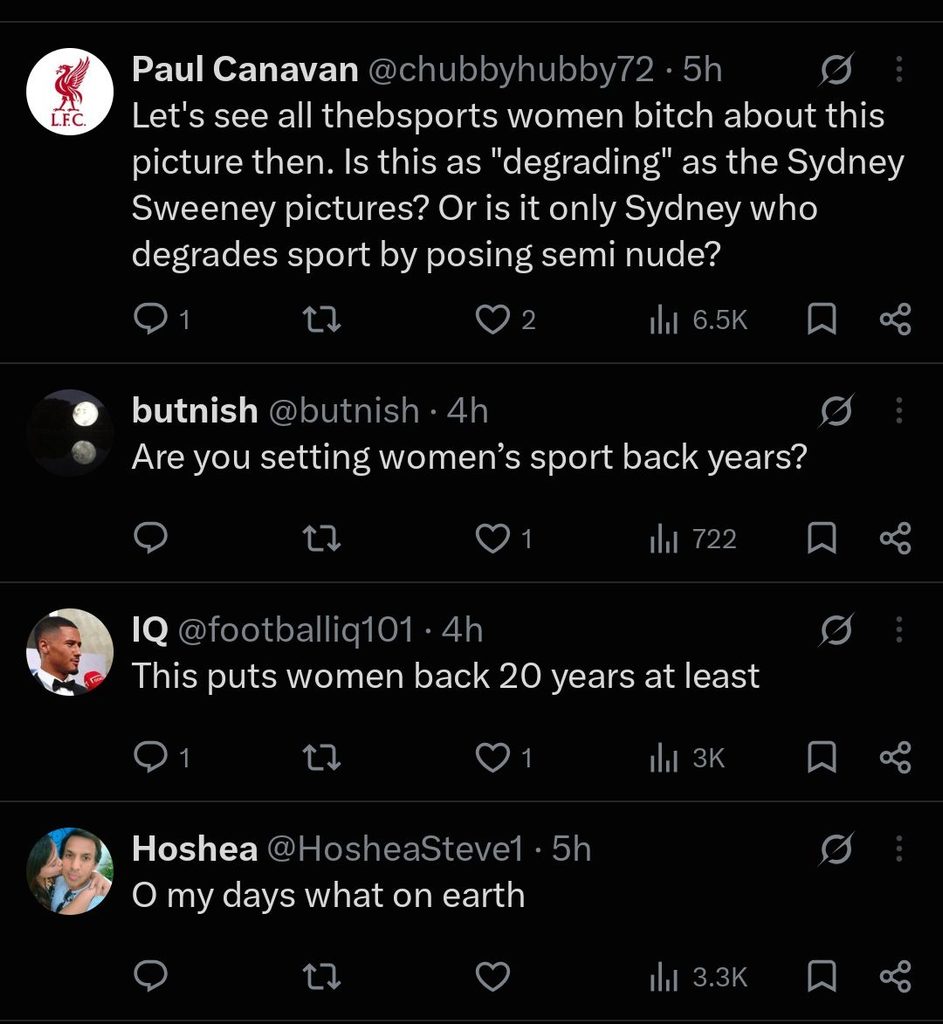Viewport: 943px width, 1024px height.
Task: Reply to IQ's tweet
Action: click(x=161, y=758)
